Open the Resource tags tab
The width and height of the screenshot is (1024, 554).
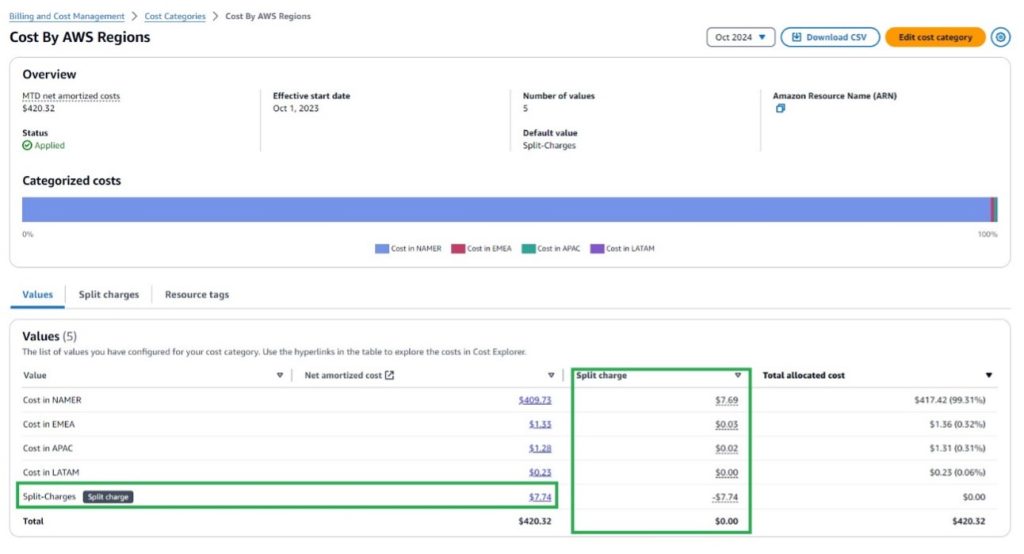pos(197,295)
